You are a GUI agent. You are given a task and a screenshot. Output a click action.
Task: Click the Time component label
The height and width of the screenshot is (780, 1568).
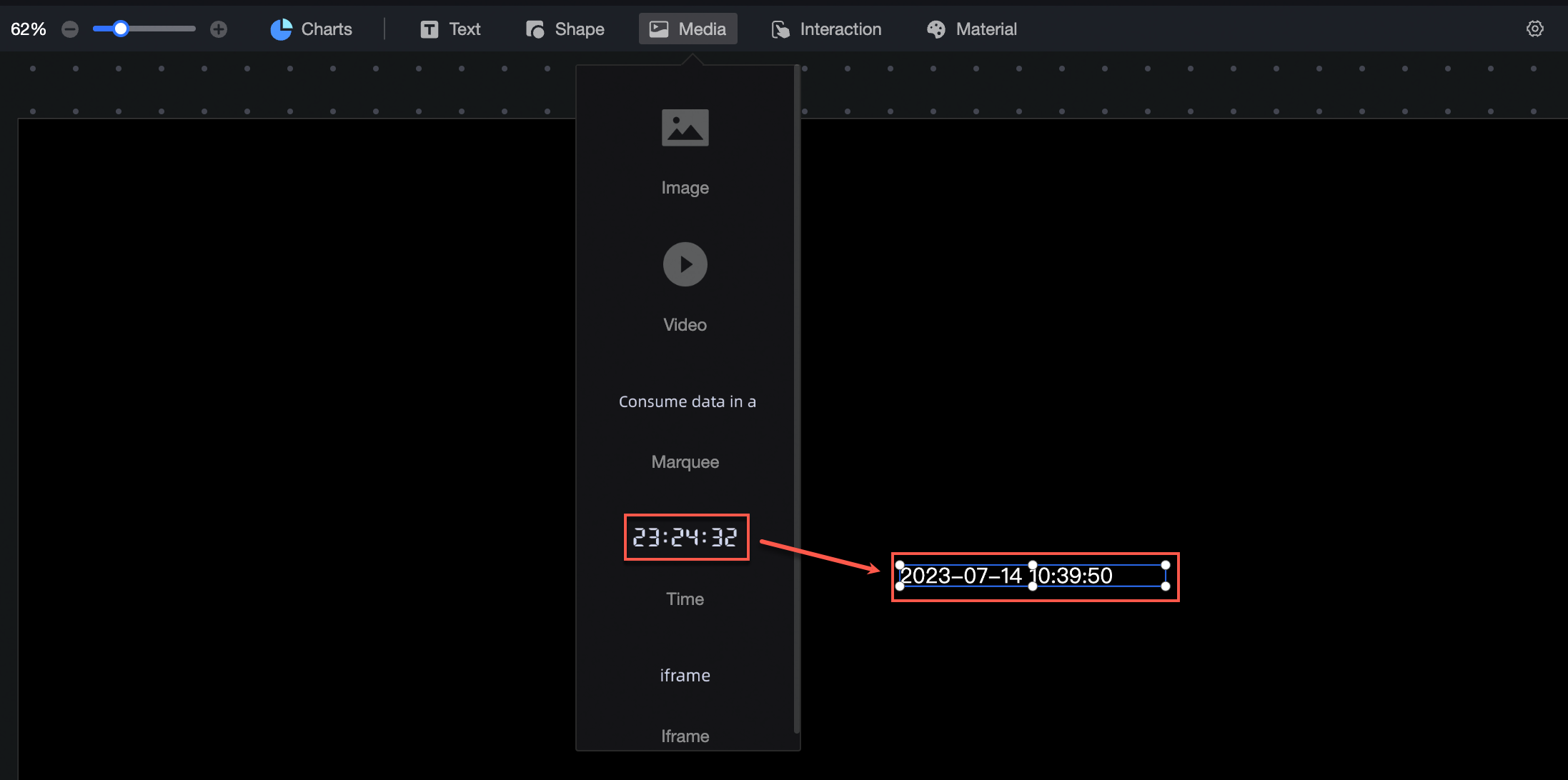pos(685,599)
